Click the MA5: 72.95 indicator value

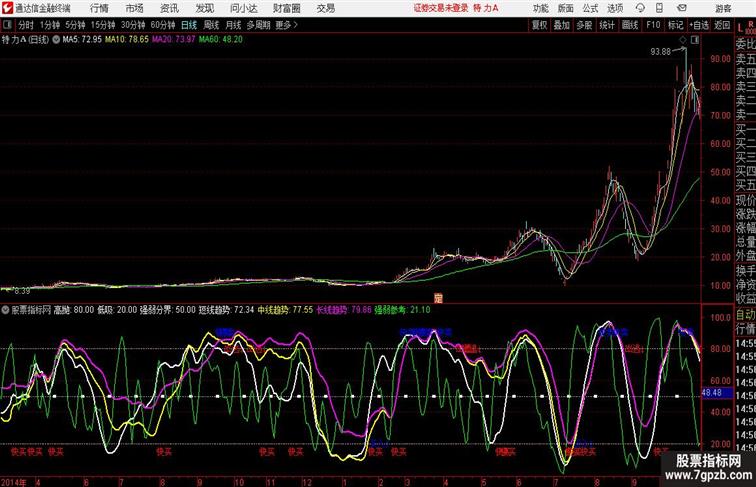[82, 40]
